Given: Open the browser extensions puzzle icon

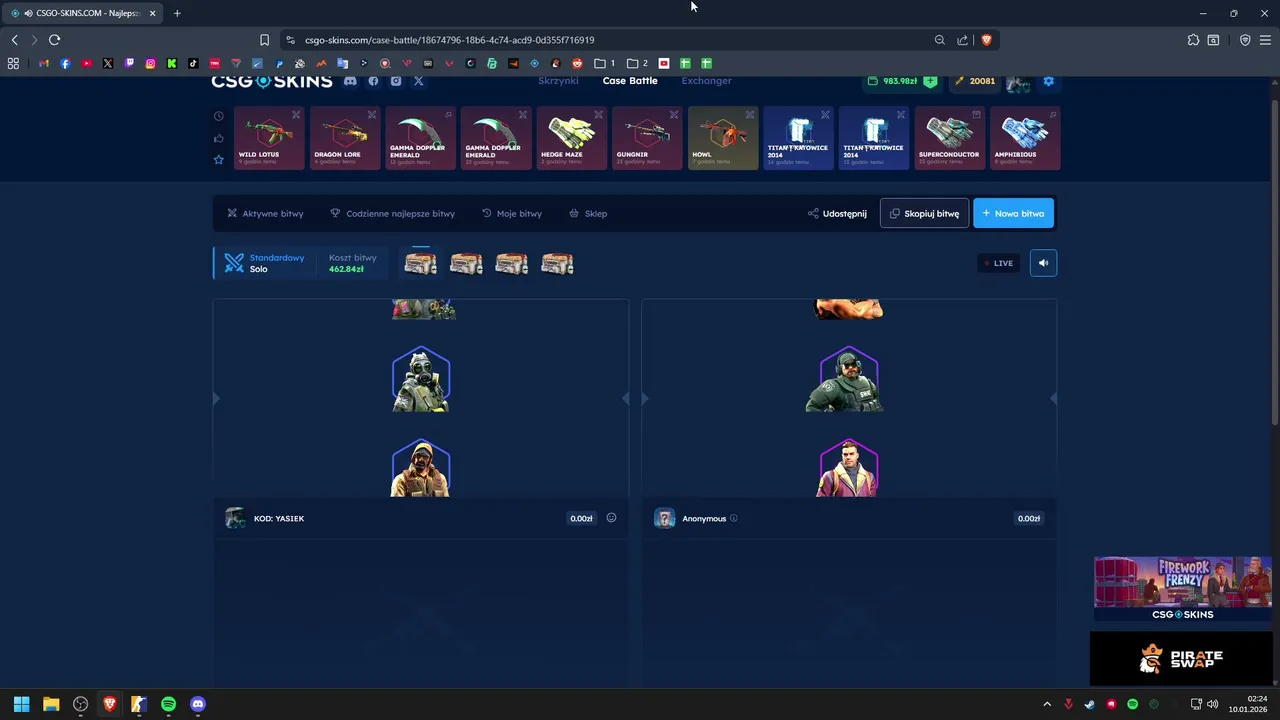Looking at the screenshot, I should [x=1193, y=40].
